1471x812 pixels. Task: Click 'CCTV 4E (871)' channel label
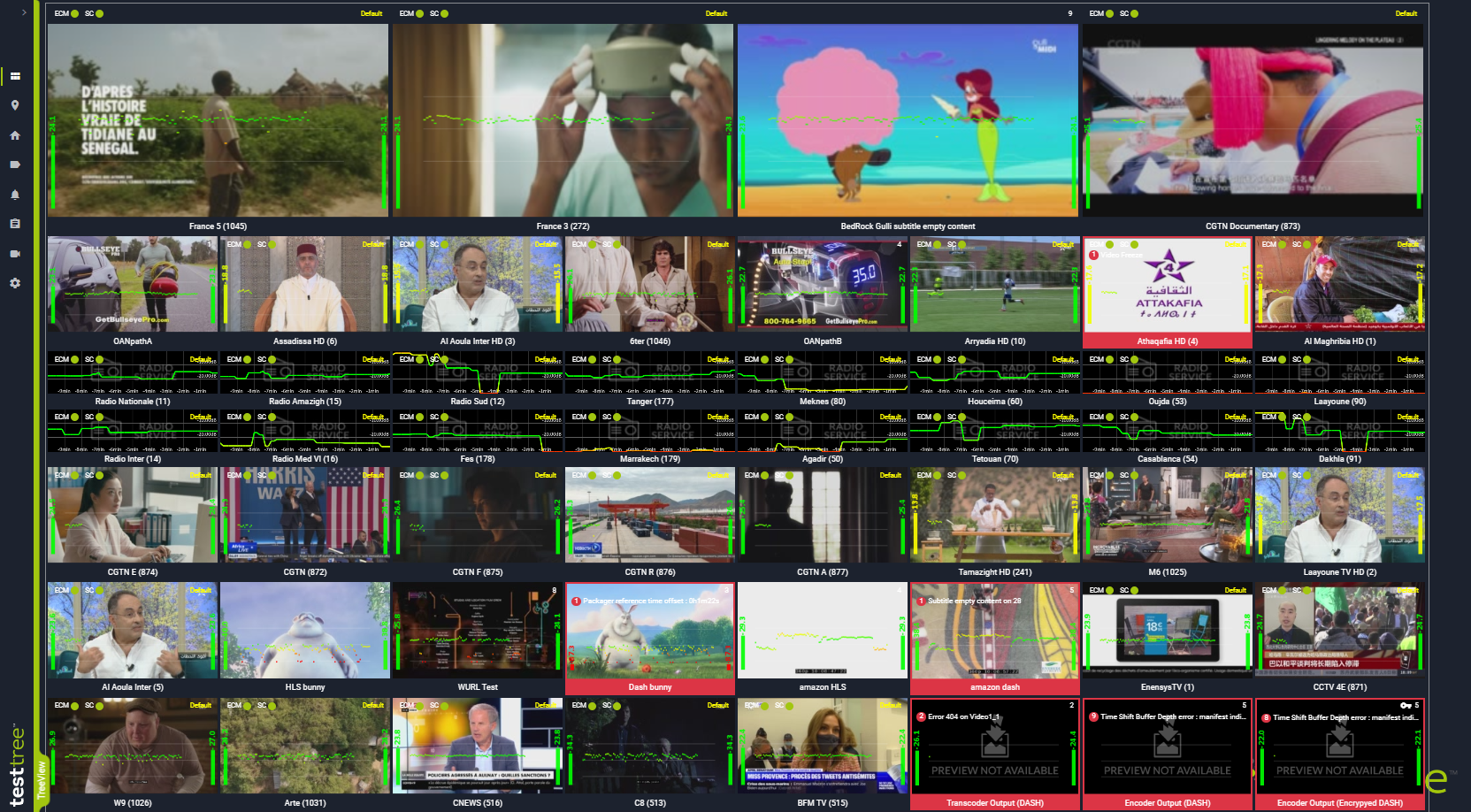click(1340, 687)
